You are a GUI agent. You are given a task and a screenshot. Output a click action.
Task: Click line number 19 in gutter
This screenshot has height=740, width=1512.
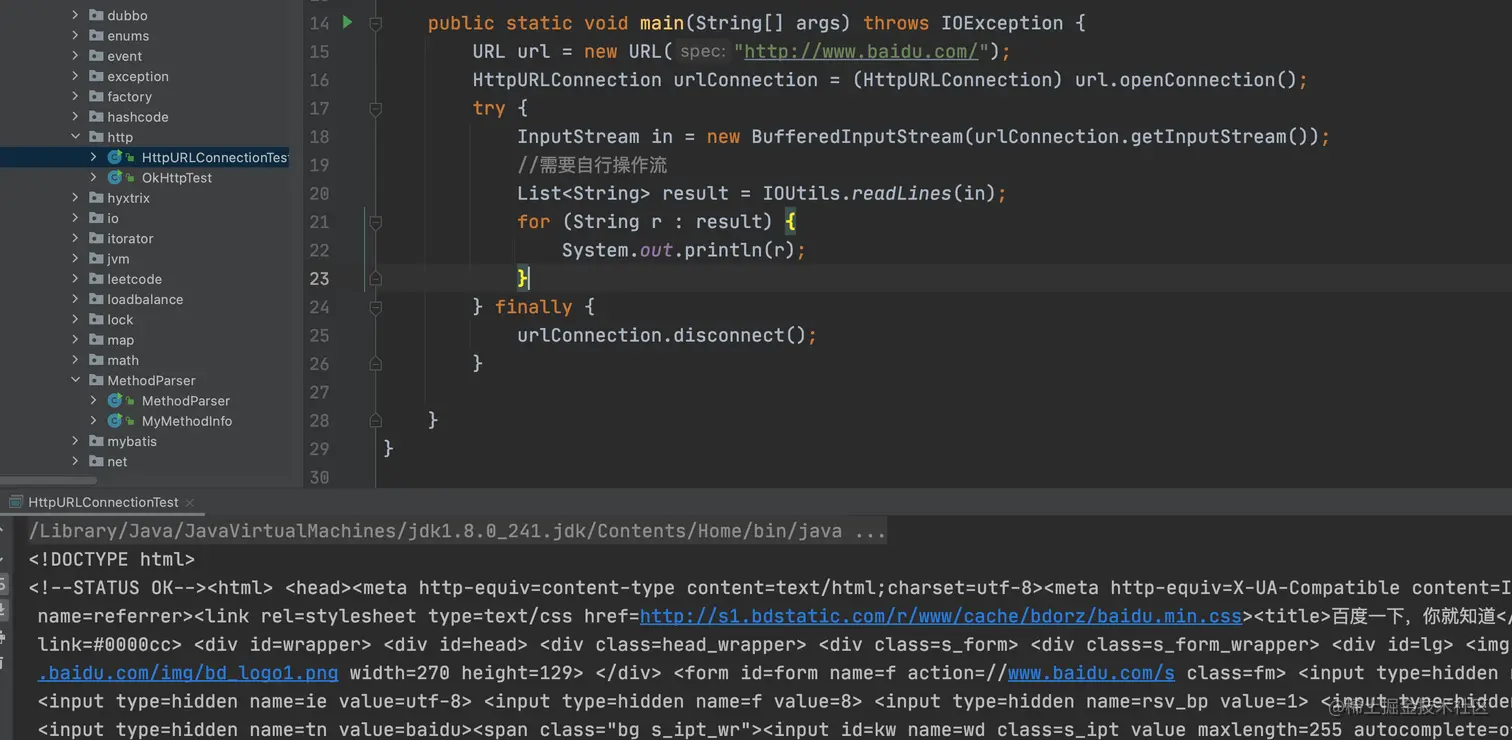pyautogui.click(x=319, y=165)
